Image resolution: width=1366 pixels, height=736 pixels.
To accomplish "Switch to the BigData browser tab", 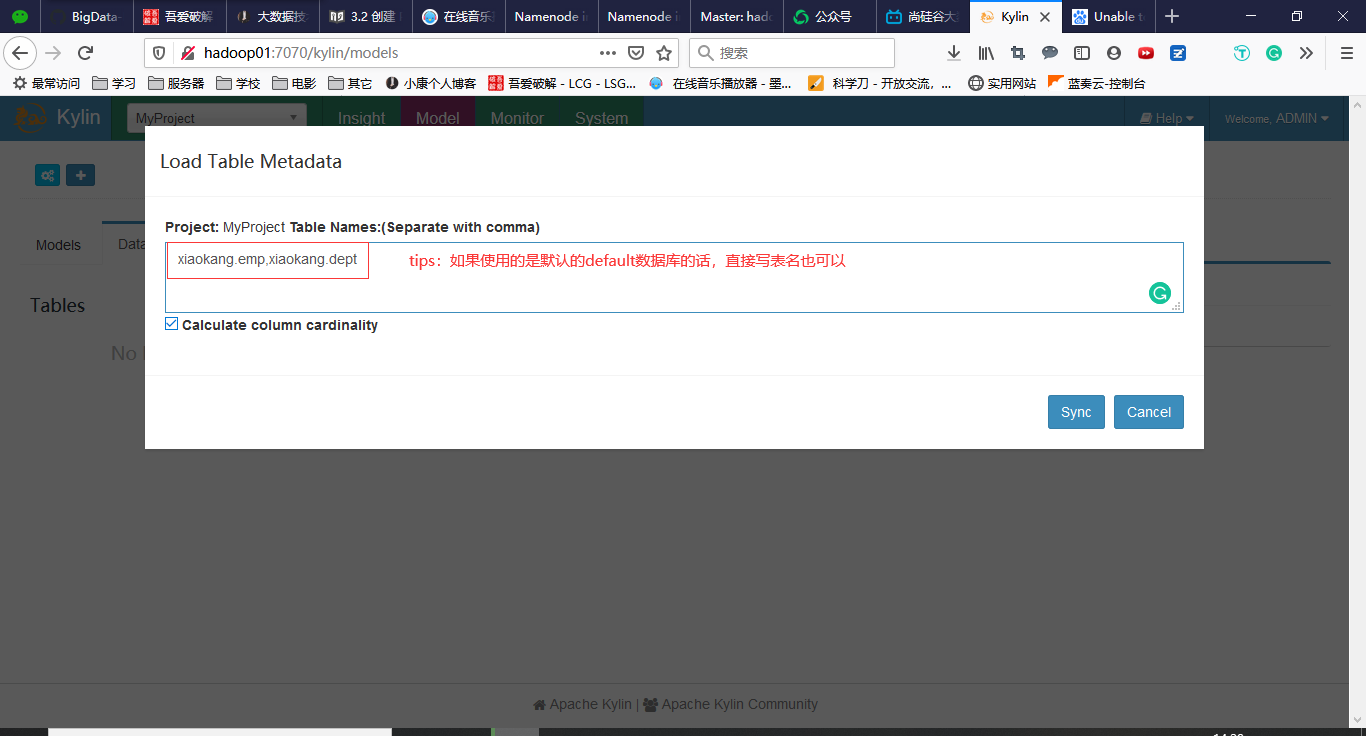I will (86, 17).
